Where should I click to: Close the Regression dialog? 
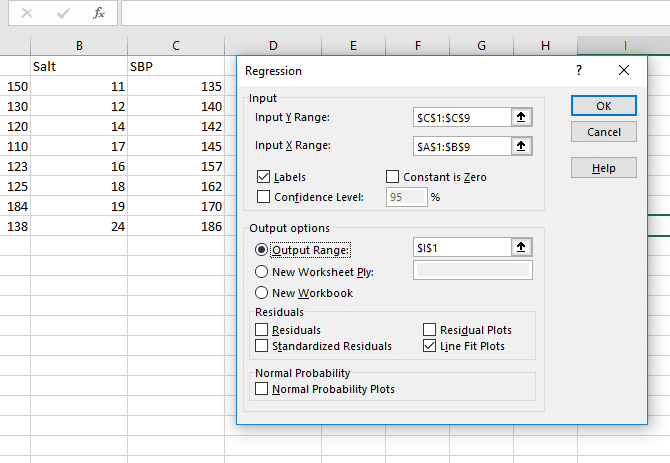(624, 70)
